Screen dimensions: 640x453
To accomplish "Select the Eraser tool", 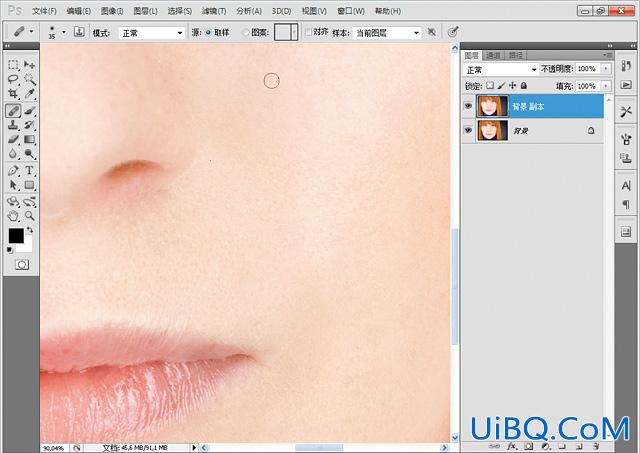I will coord(13,140).
